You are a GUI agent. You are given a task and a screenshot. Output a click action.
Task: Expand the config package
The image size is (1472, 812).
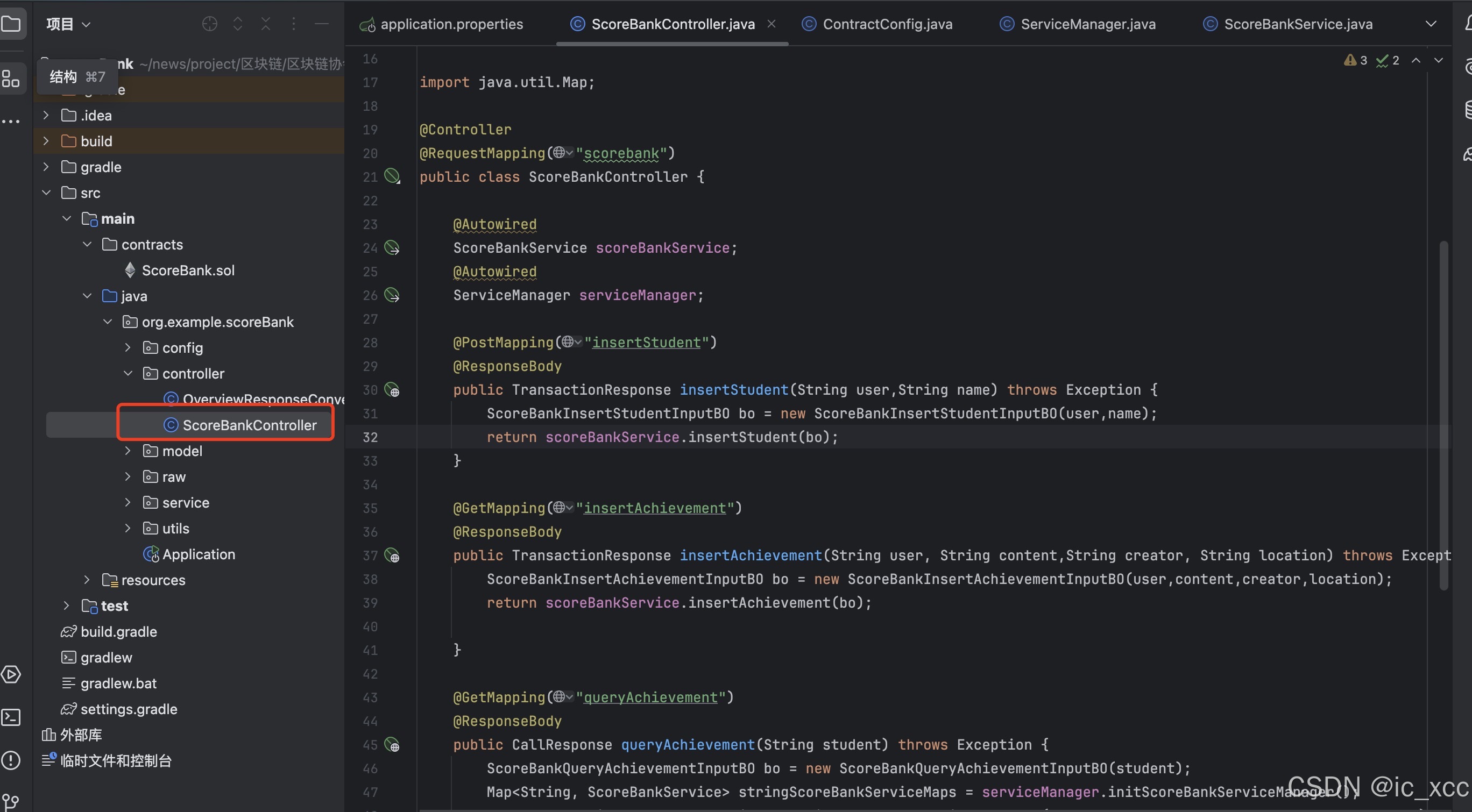[128, 348]
